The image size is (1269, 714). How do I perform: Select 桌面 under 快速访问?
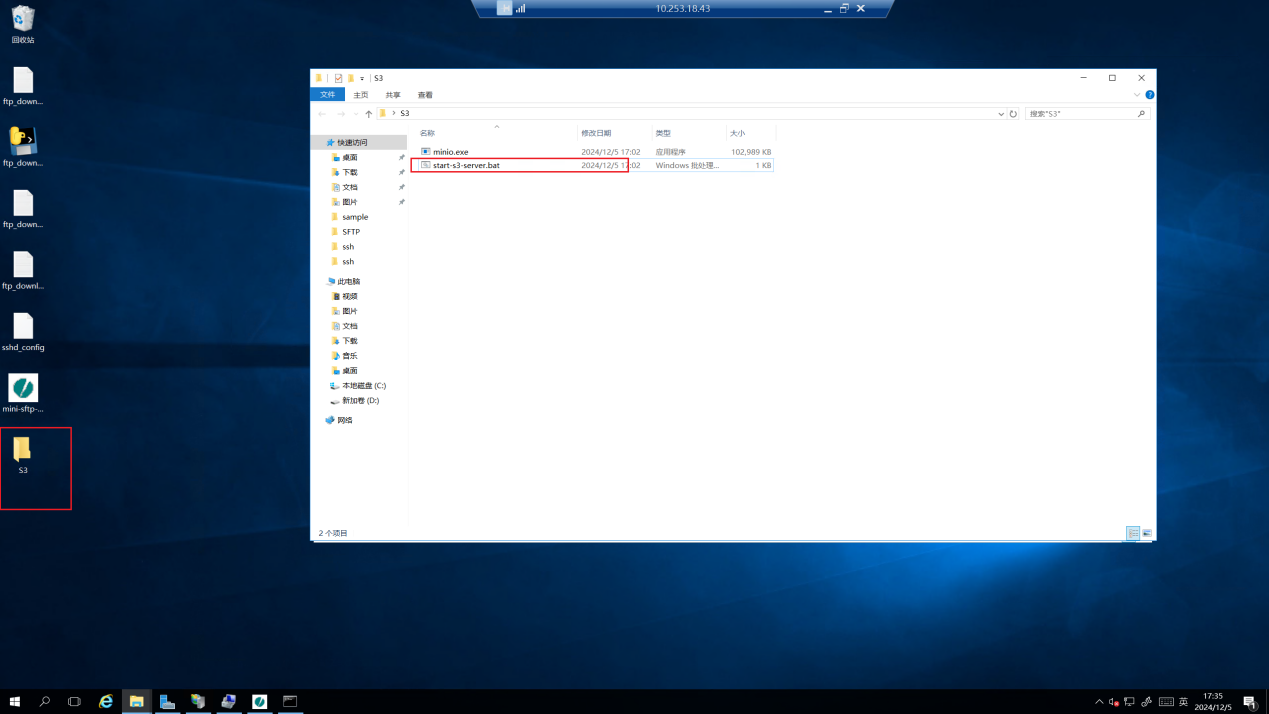349,158
